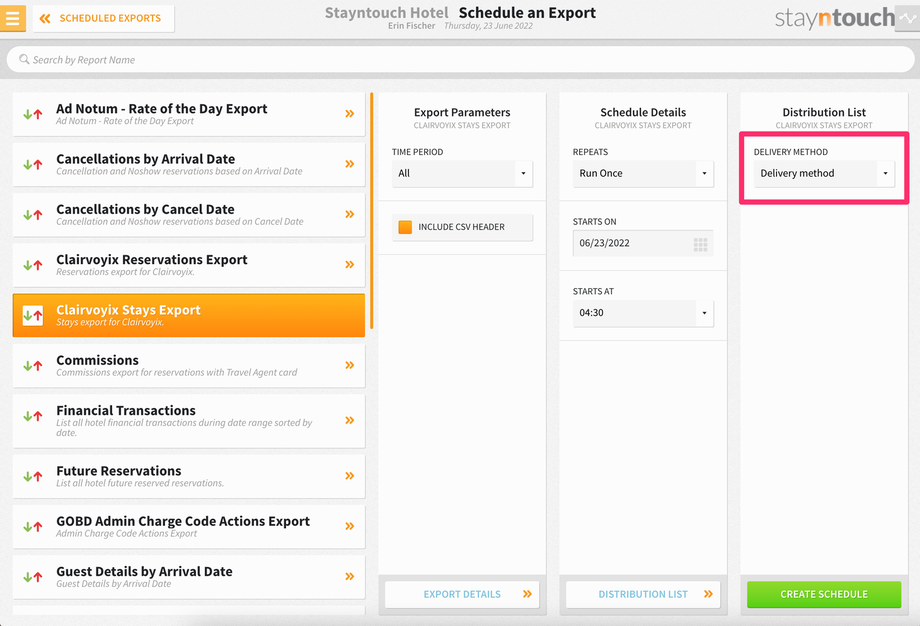This screenshot has height=626, width=920.
Task: Click chevron on Cancellations by Arrival Date
Action: click(350, 164)
